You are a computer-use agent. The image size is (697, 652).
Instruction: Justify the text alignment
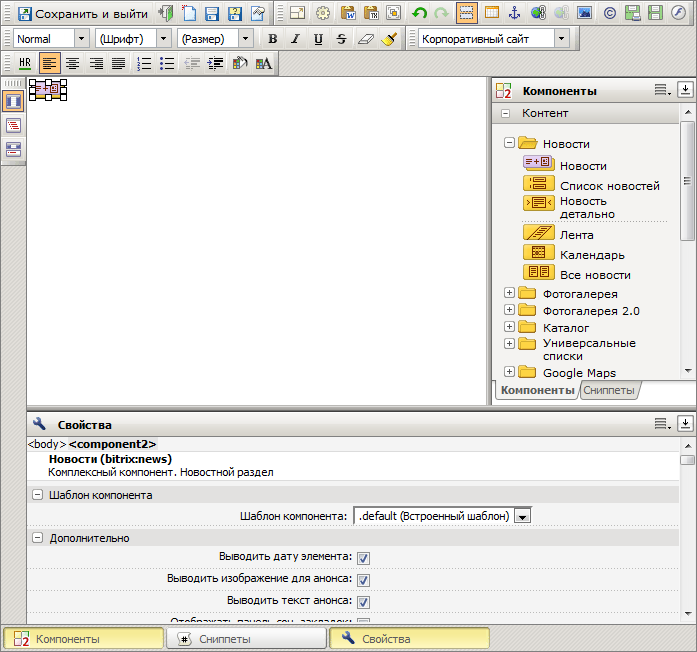click(118, 64)
